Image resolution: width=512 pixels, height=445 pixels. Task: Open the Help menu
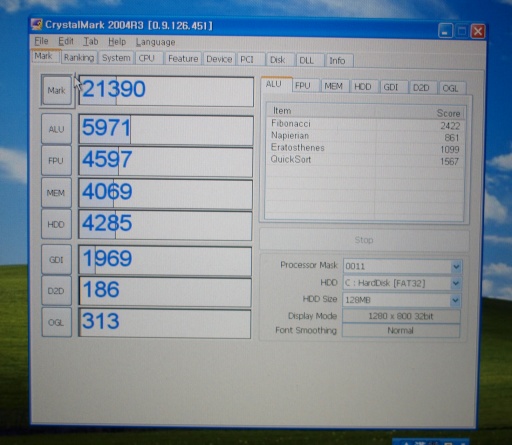coord(117,42)
